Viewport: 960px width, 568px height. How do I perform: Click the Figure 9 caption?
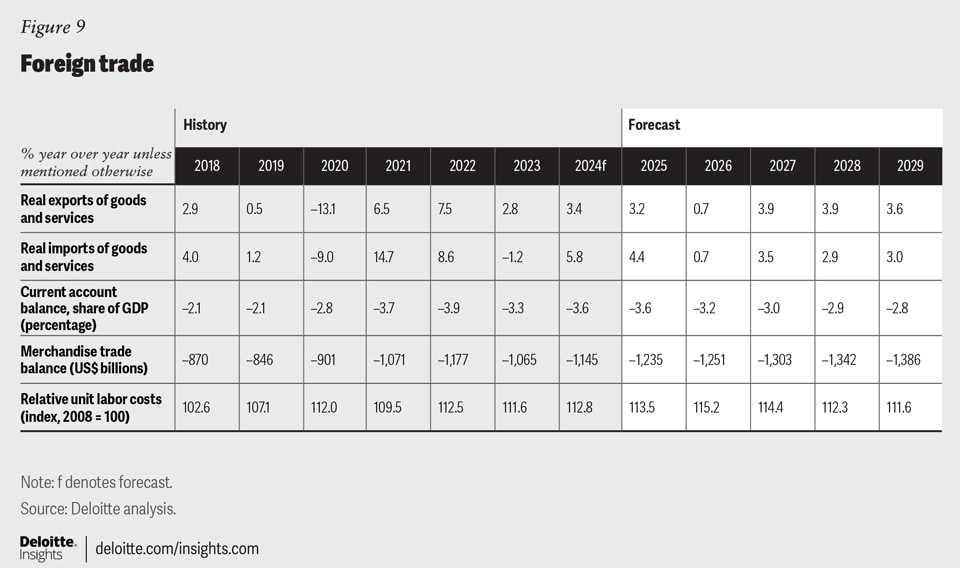pyautogui.click(x=51, y=26)
